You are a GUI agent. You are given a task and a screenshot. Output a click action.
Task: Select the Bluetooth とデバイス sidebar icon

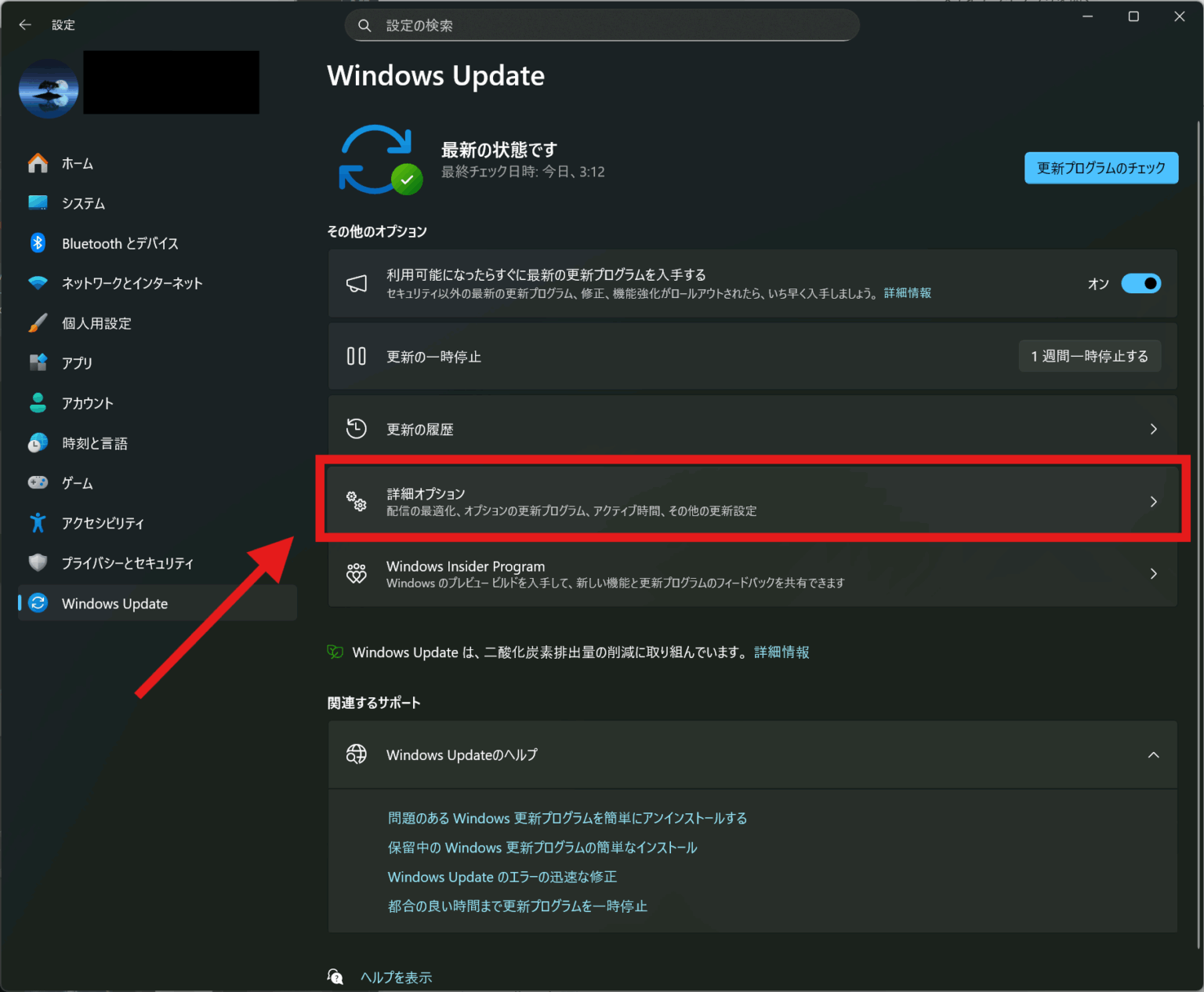(x=38, y=243)
